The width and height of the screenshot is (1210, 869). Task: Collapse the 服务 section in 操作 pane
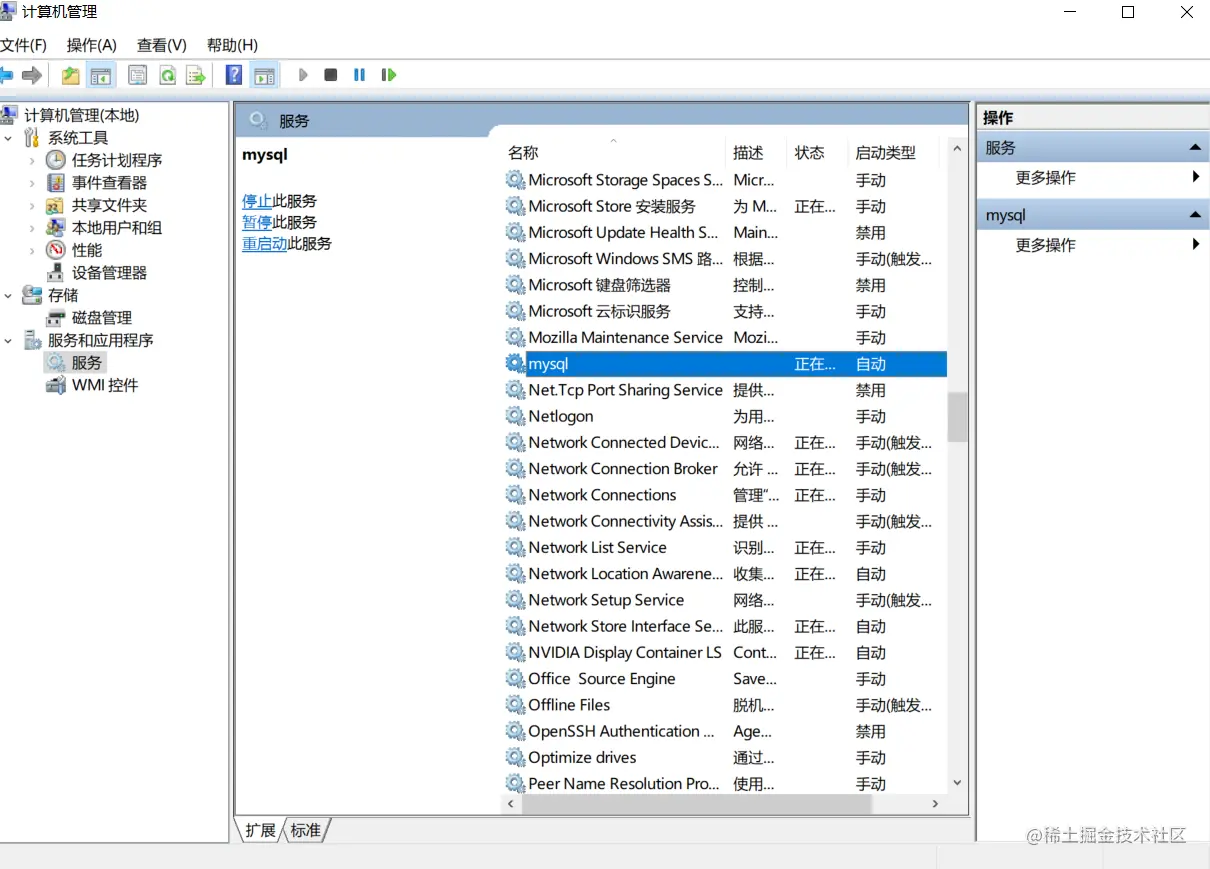coord(1195,148)
